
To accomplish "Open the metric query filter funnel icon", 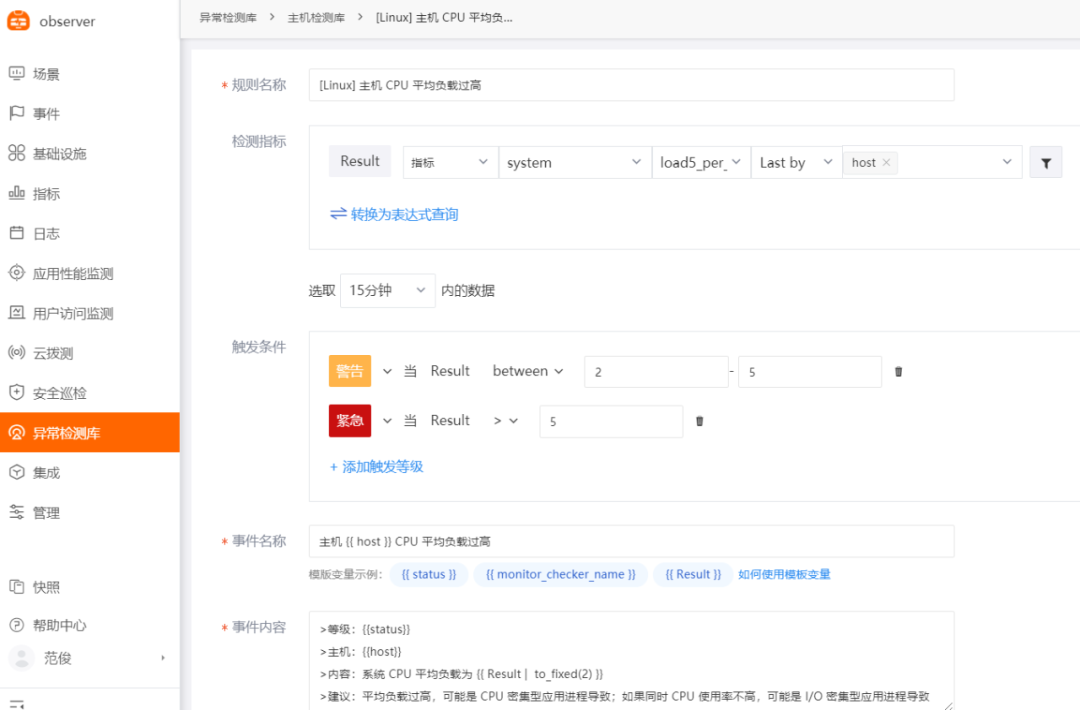I will (x=1045, y=161).
